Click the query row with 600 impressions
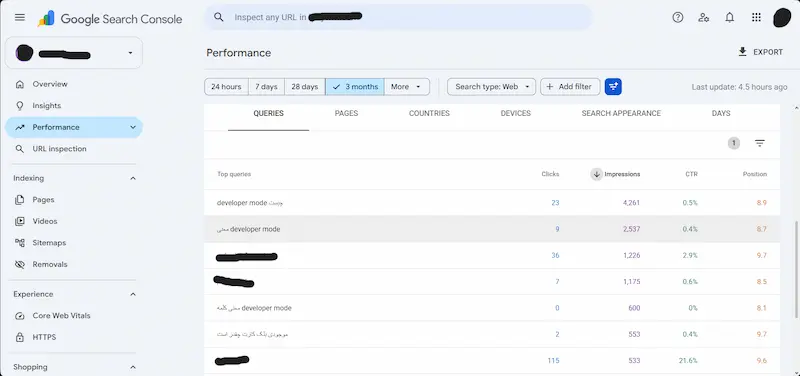The height and width of the screenshot is (376, 800). pyautogui.click(x=492, y=308)
